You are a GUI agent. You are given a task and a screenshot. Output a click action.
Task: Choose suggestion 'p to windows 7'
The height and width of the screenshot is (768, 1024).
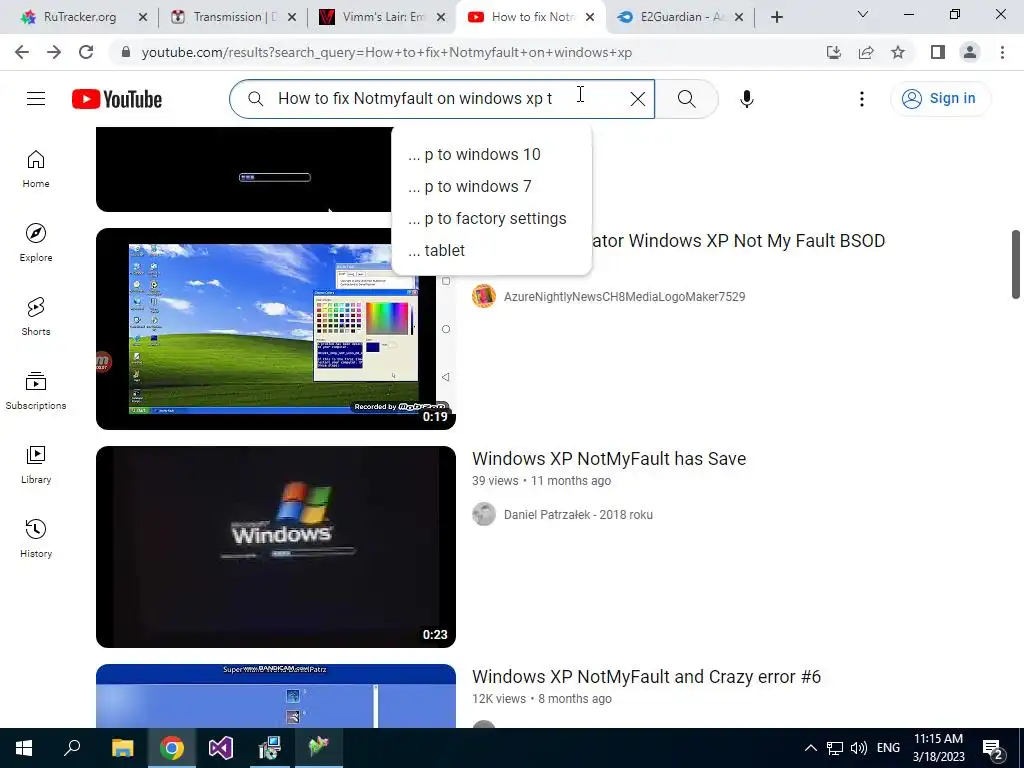click(x=490, y=187)
